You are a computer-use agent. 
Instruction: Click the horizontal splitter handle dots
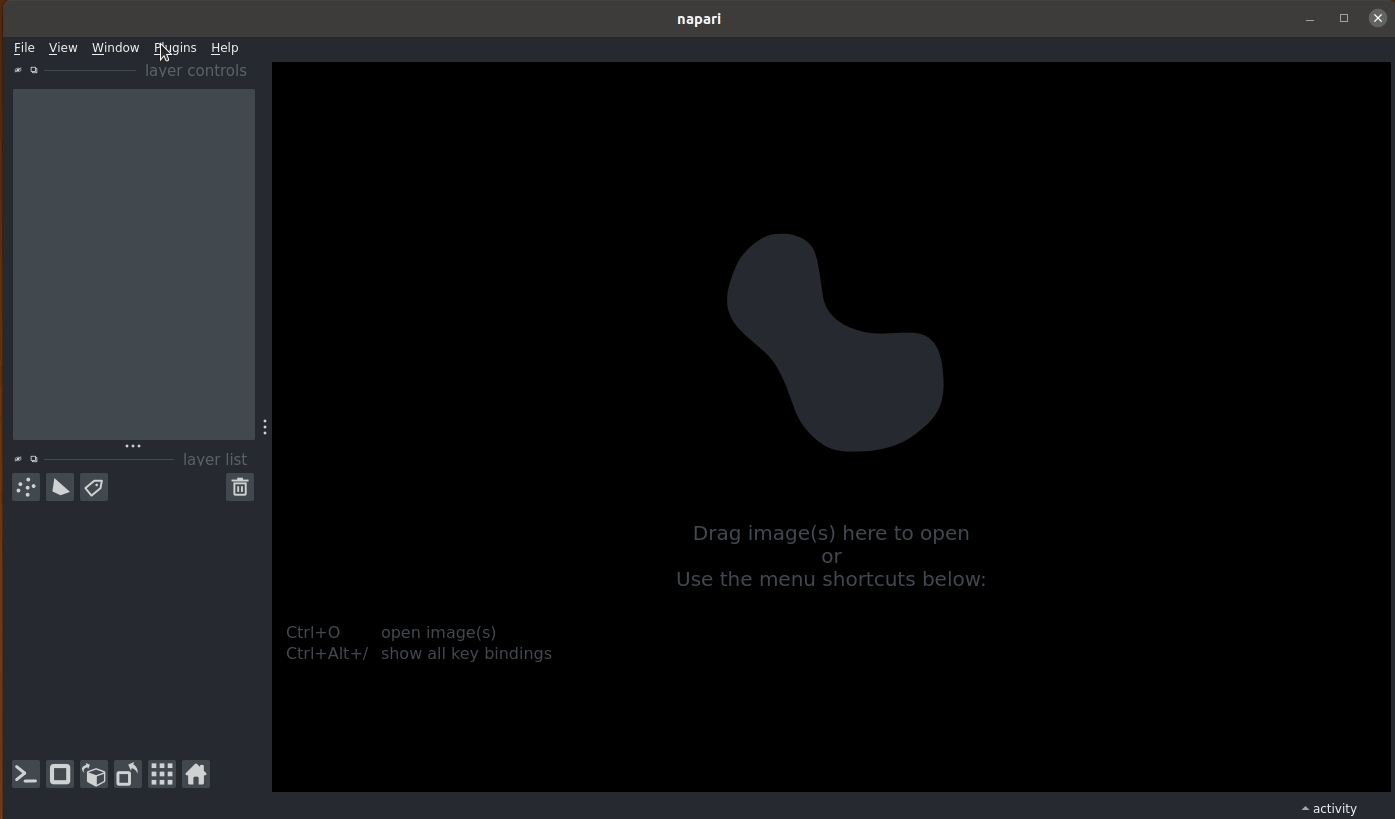pyautogui.click(x=133, y=446)
